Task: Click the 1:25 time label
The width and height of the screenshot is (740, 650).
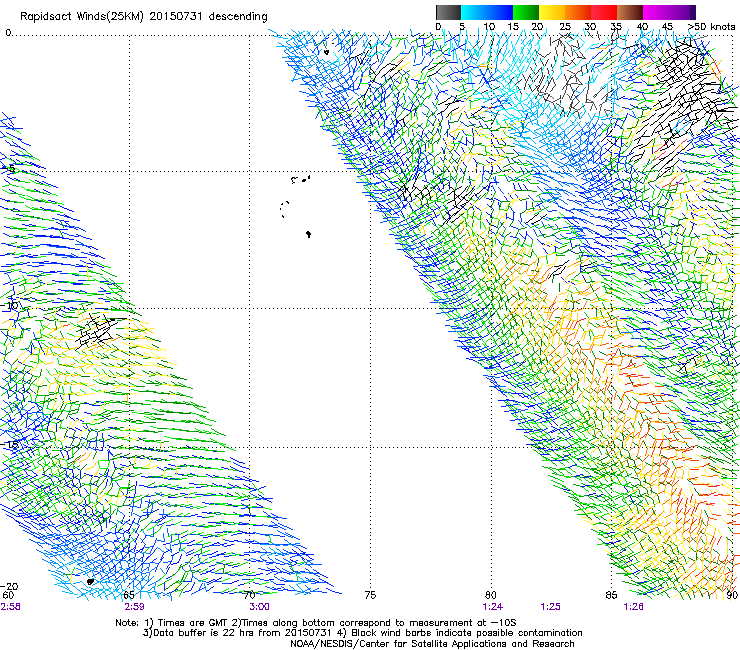Action: (x=550, y=607)
